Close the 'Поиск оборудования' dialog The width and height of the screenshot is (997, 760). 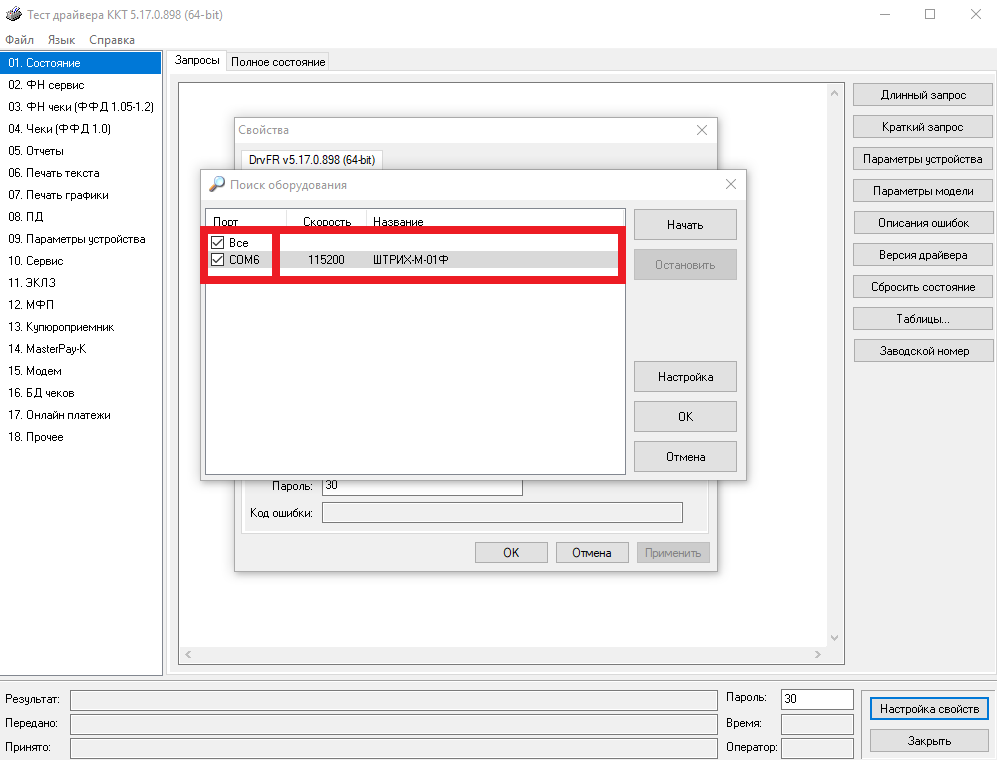pyautogui.click(x=731, y=184)
